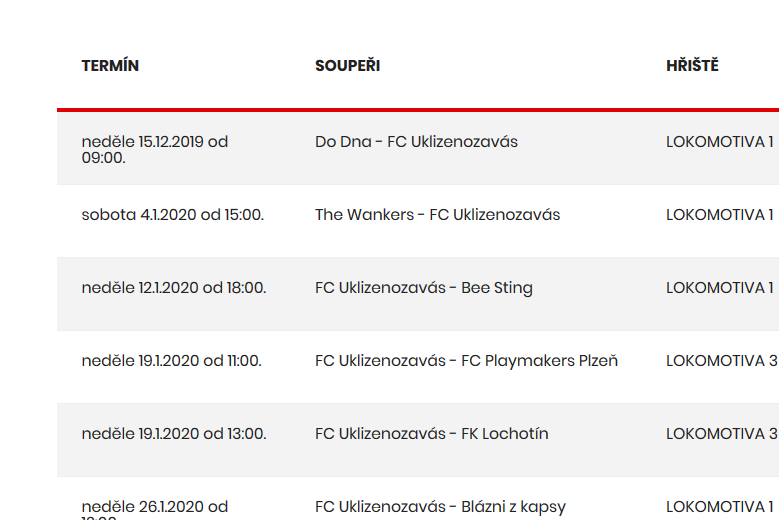This screenshot has height=520, width=779.
Task: Click LOKOMOTIVA 1 in the Bee Sting row
Action: tap(719, 288)
